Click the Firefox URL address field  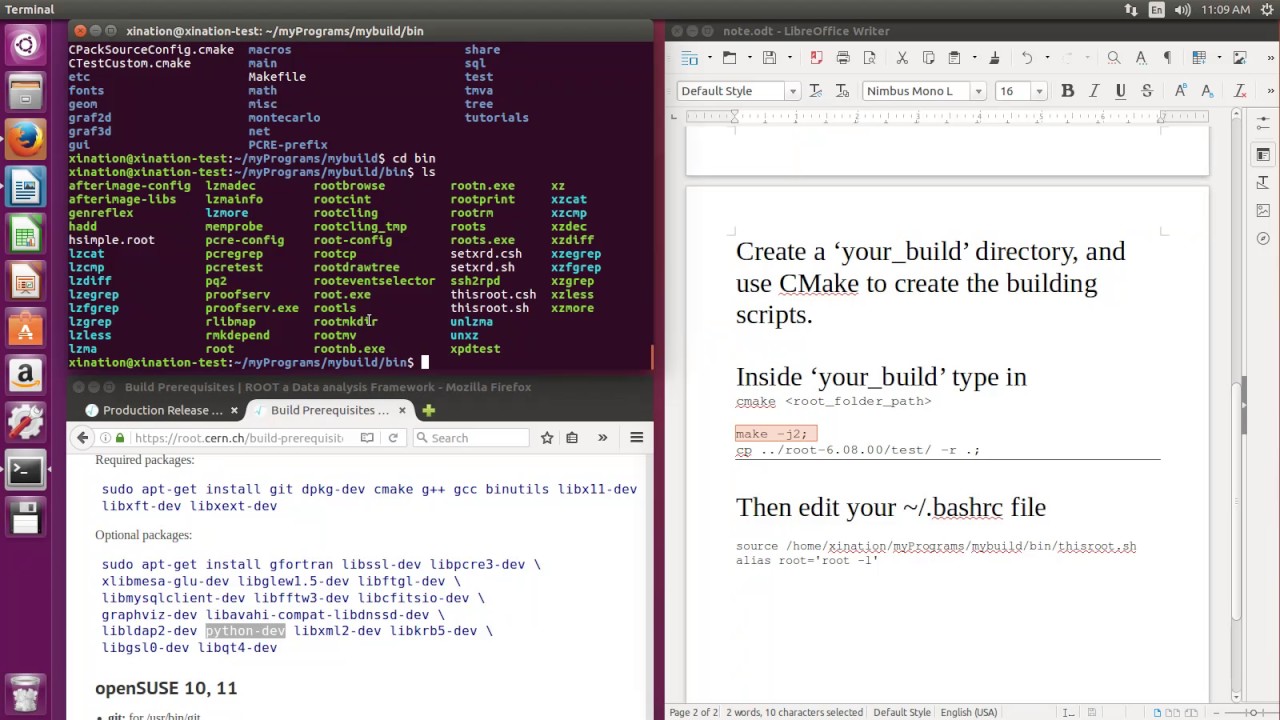tap(238, 438)
